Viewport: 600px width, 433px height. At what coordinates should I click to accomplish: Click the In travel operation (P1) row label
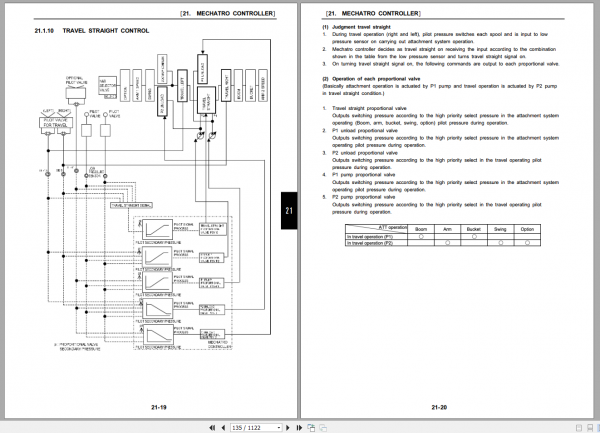pyautogui.click(x=370, y=237)
